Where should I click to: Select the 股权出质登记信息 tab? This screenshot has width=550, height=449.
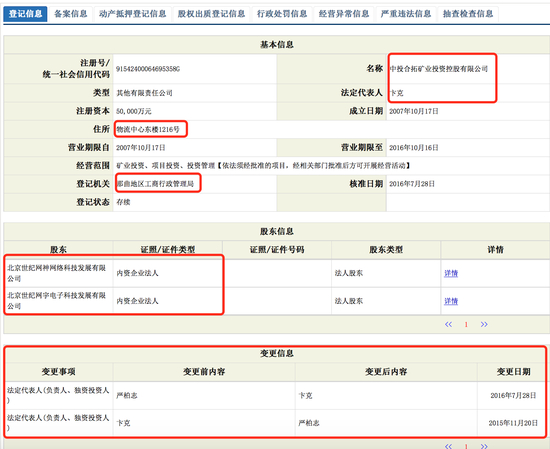(211, 14)
